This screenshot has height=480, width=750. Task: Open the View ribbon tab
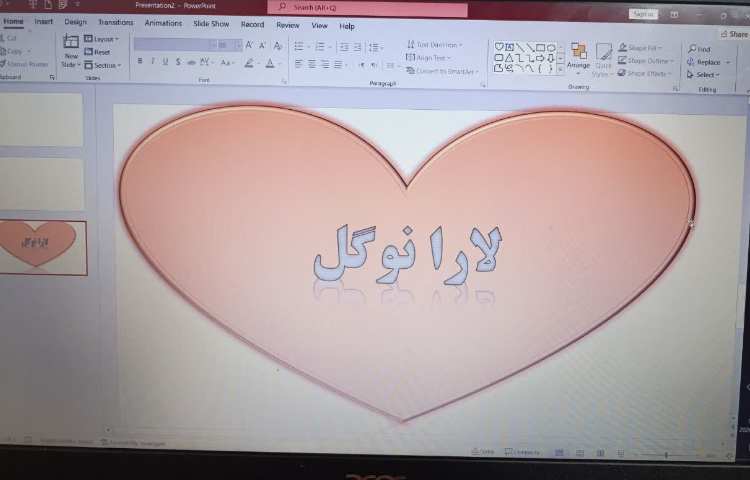point(320,25)
